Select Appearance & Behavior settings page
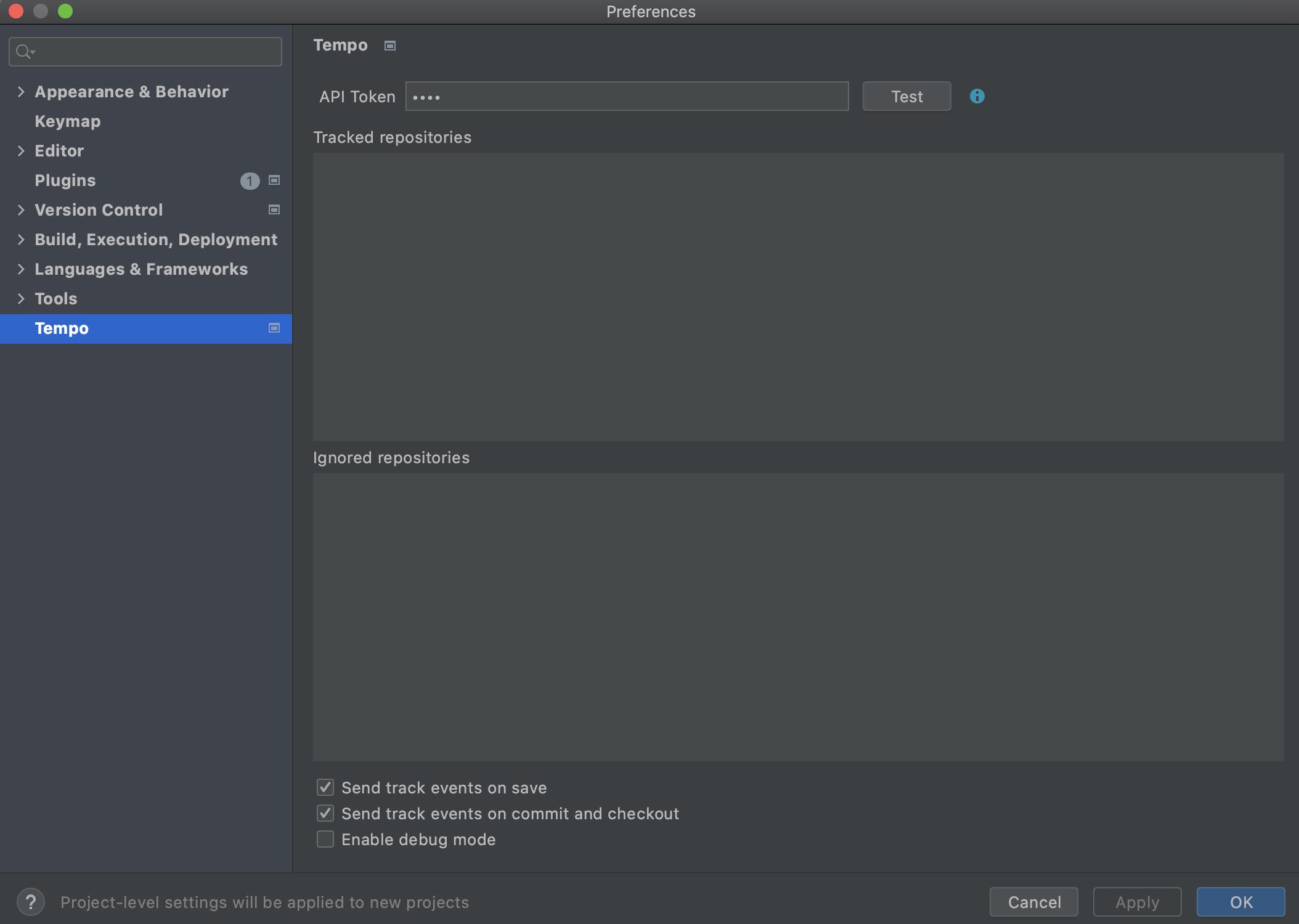The height and width of the screenshot is (924, 1299). tap(131, 91)
